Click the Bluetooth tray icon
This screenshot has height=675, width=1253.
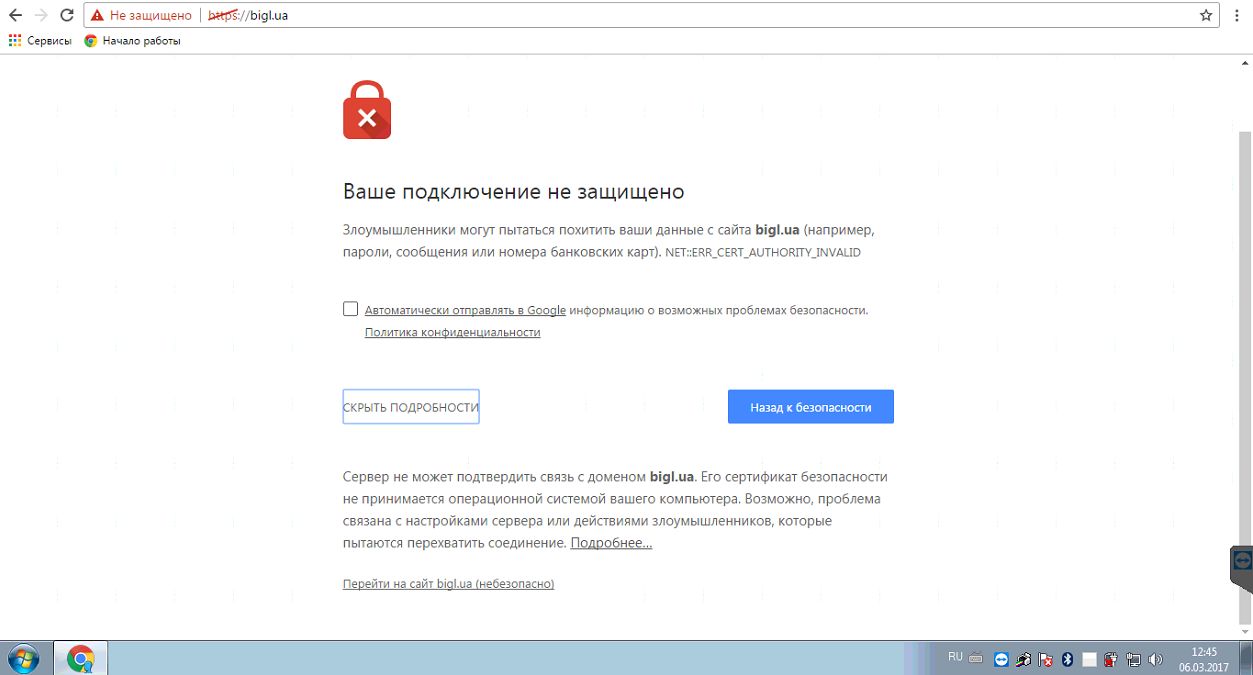pos(1067,659)
